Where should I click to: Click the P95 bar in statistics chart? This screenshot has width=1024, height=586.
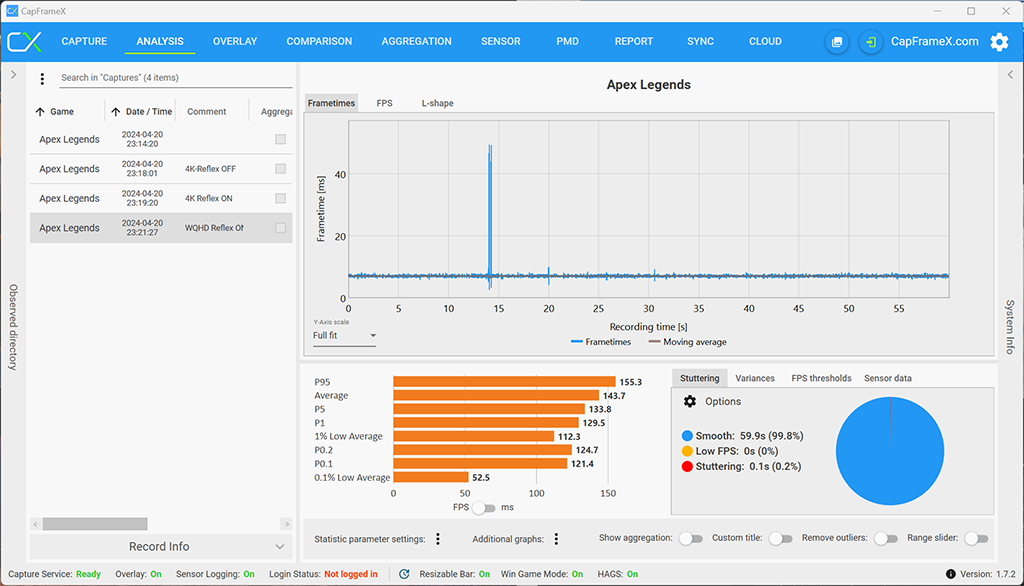(x=504, y=382)
